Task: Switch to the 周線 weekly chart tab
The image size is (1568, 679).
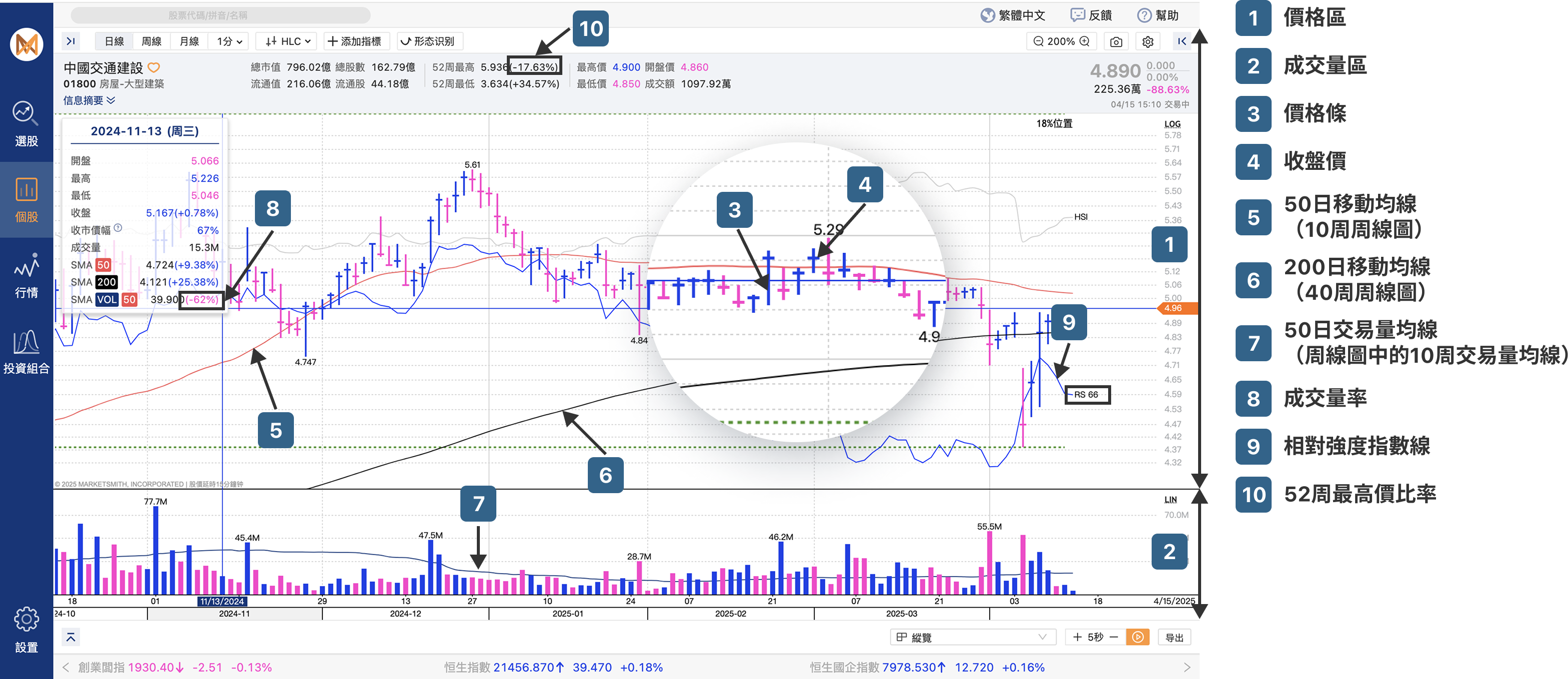Action: point(151,41)
